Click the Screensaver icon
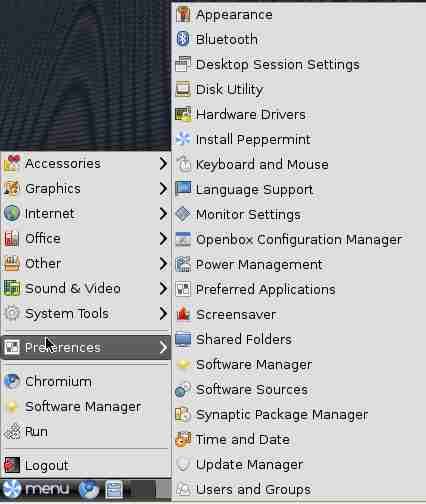426x504 pixels. point(183,314)
